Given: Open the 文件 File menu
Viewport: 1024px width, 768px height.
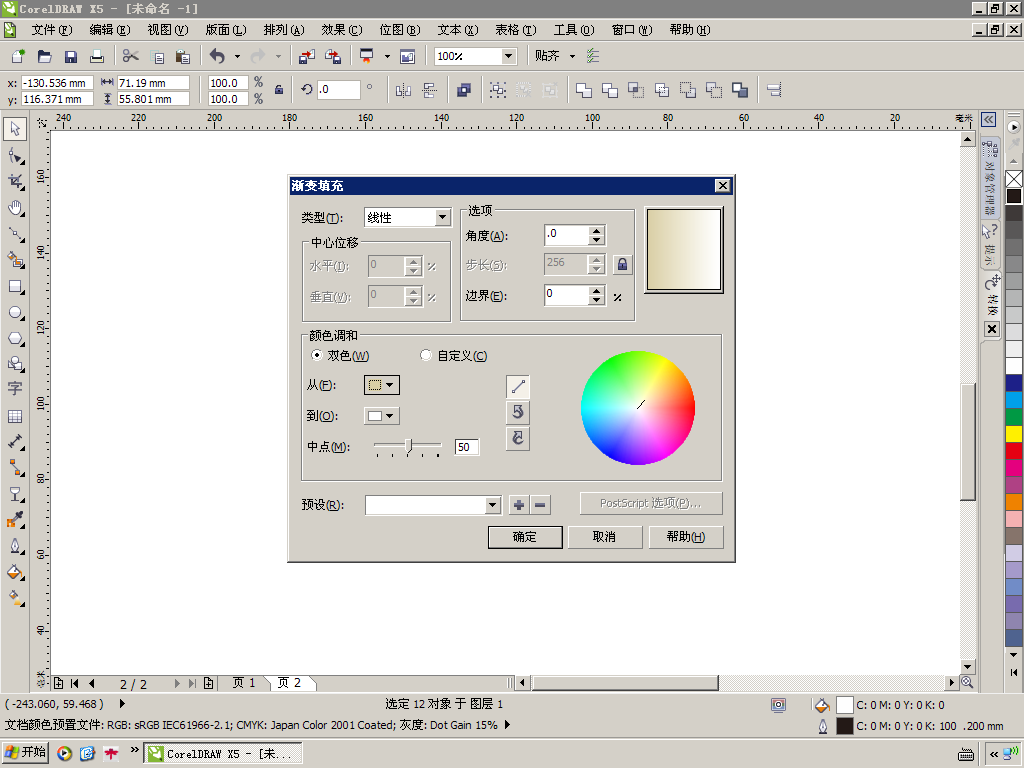Looking at the screenshot, I should tap(52, 30).
